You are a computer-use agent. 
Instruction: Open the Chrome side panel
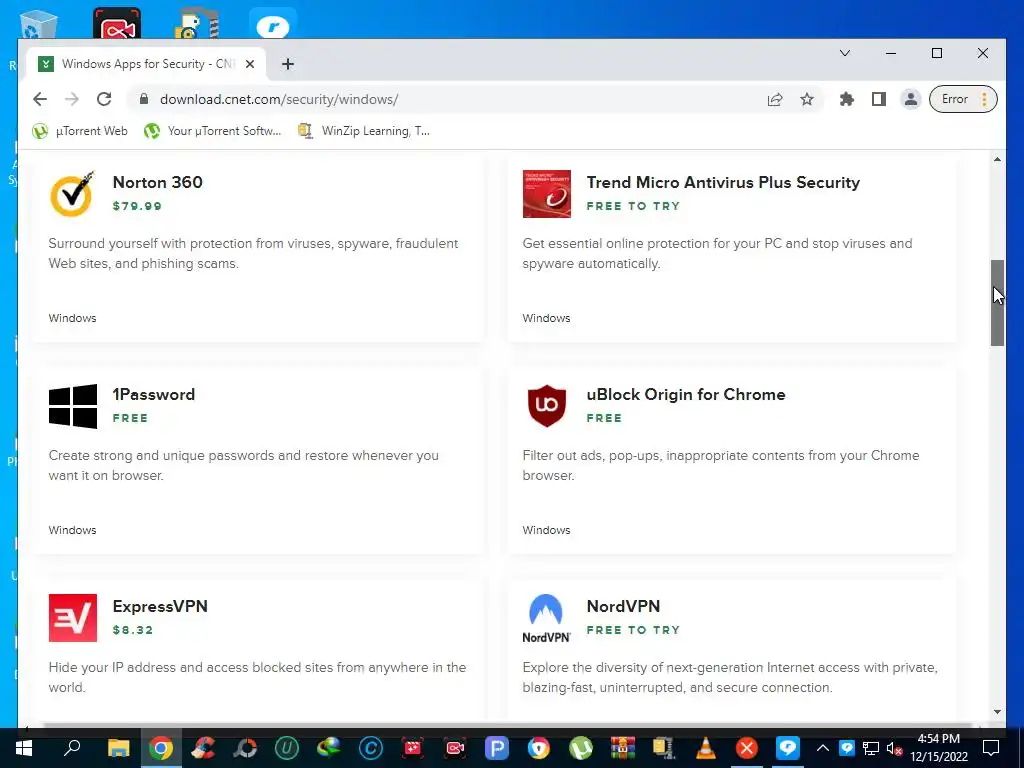pos(879,99)
